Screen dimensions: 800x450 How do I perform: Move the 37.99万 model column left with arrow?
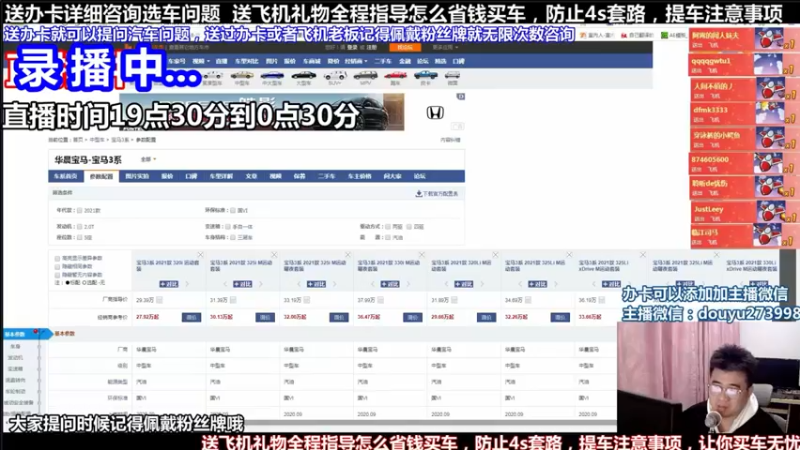point(372,284)
